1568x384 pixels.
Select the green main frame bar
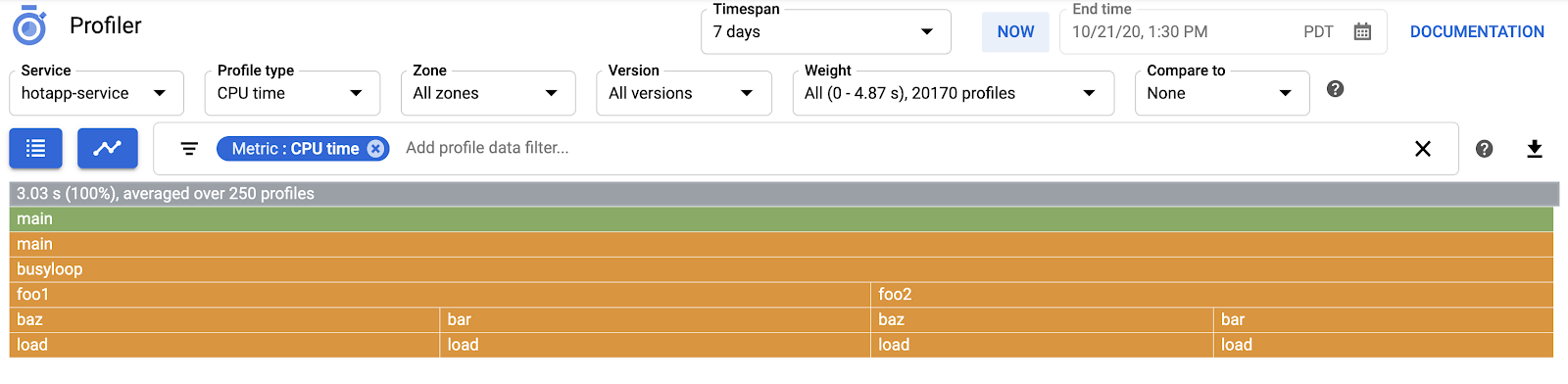coord(782,219)
